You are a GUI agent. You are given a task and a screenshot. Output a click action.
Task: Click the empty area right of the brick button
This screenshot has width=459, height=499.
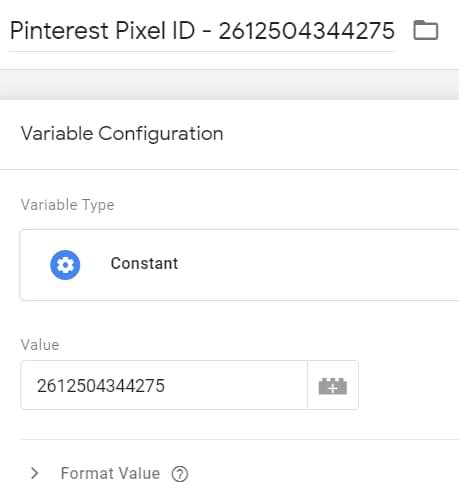(408, 385)
